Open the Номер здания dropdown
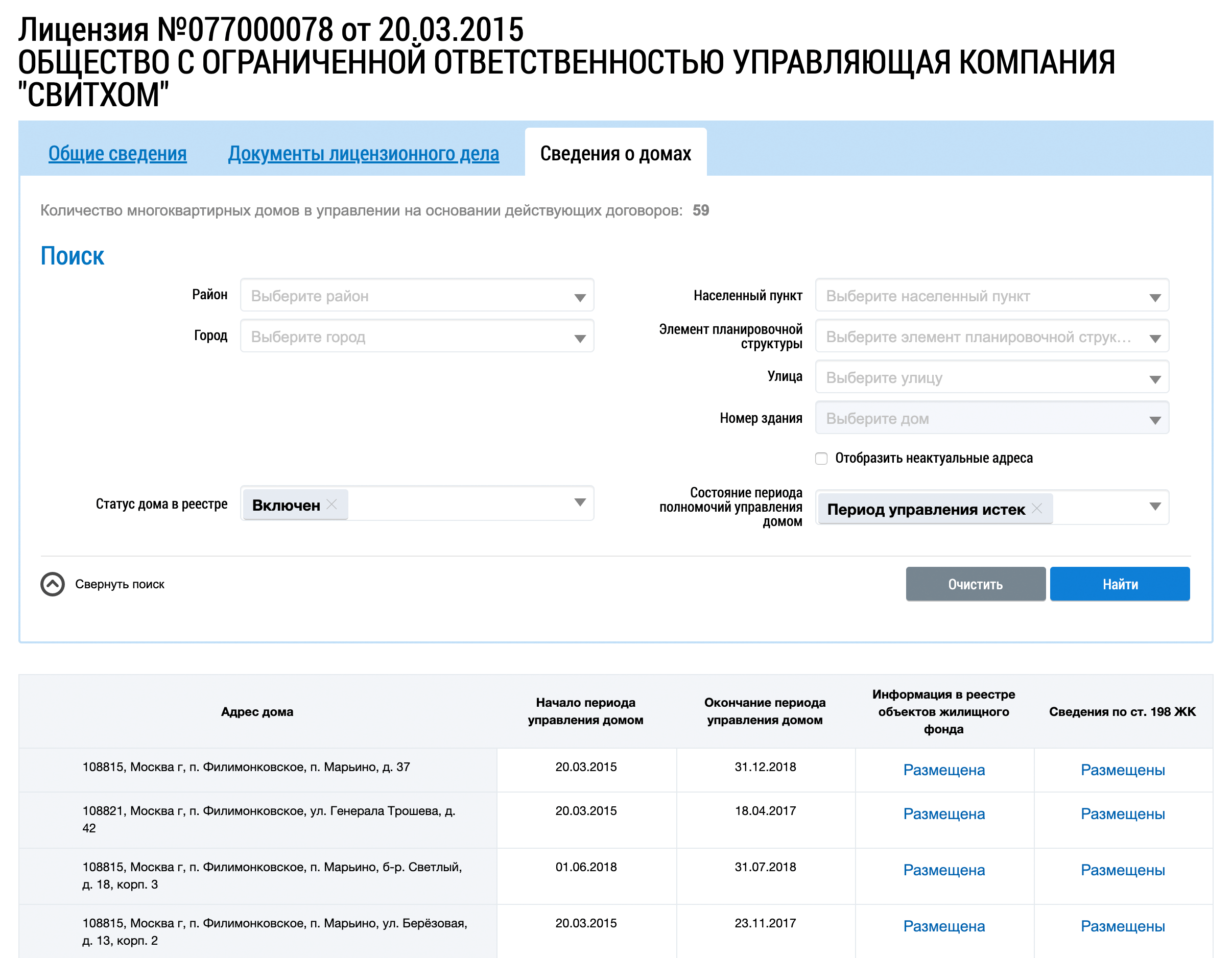1232x958 pixels. point(992,418)
